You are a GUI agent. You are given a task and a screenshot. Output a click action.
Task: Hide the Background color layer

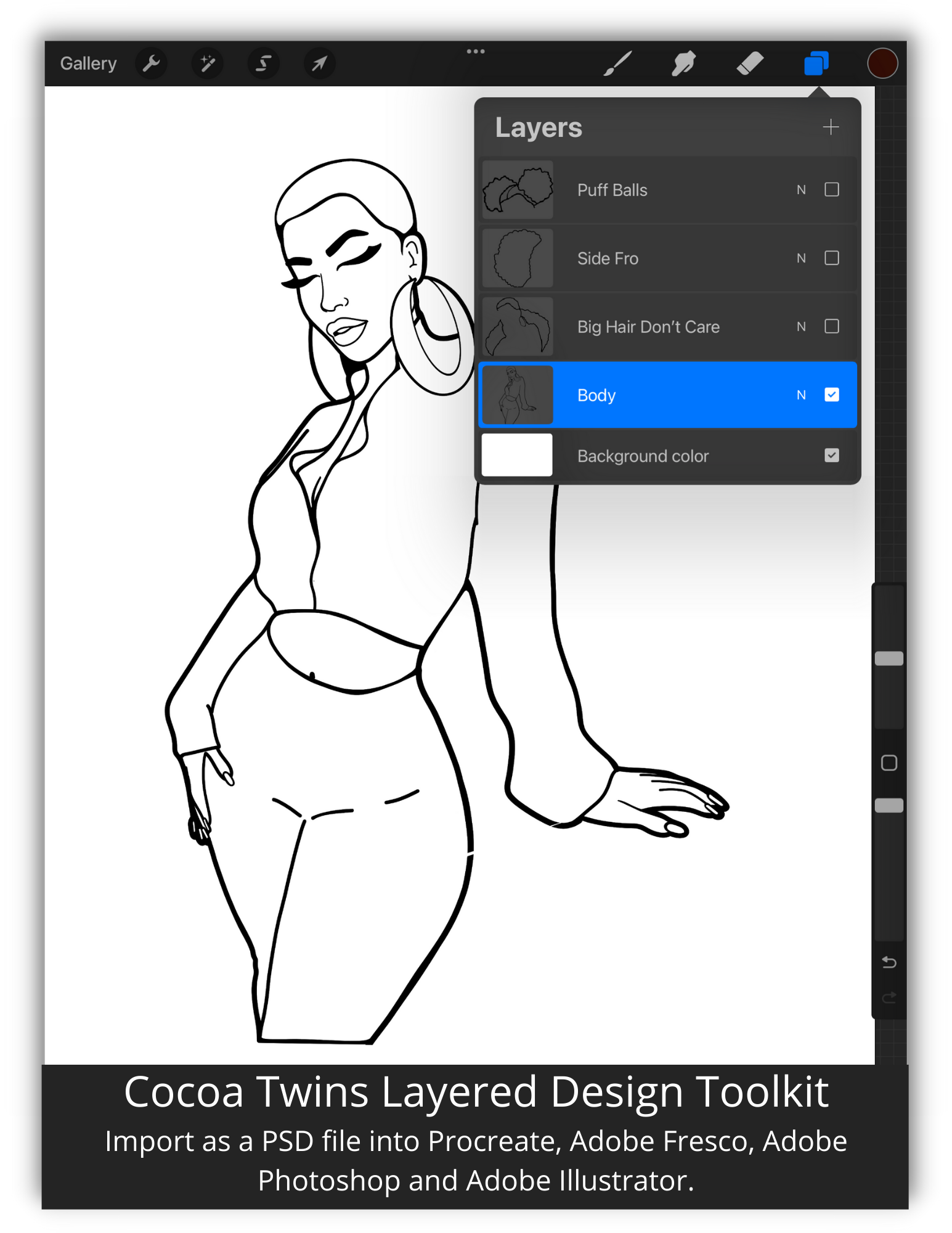[832, 456]
